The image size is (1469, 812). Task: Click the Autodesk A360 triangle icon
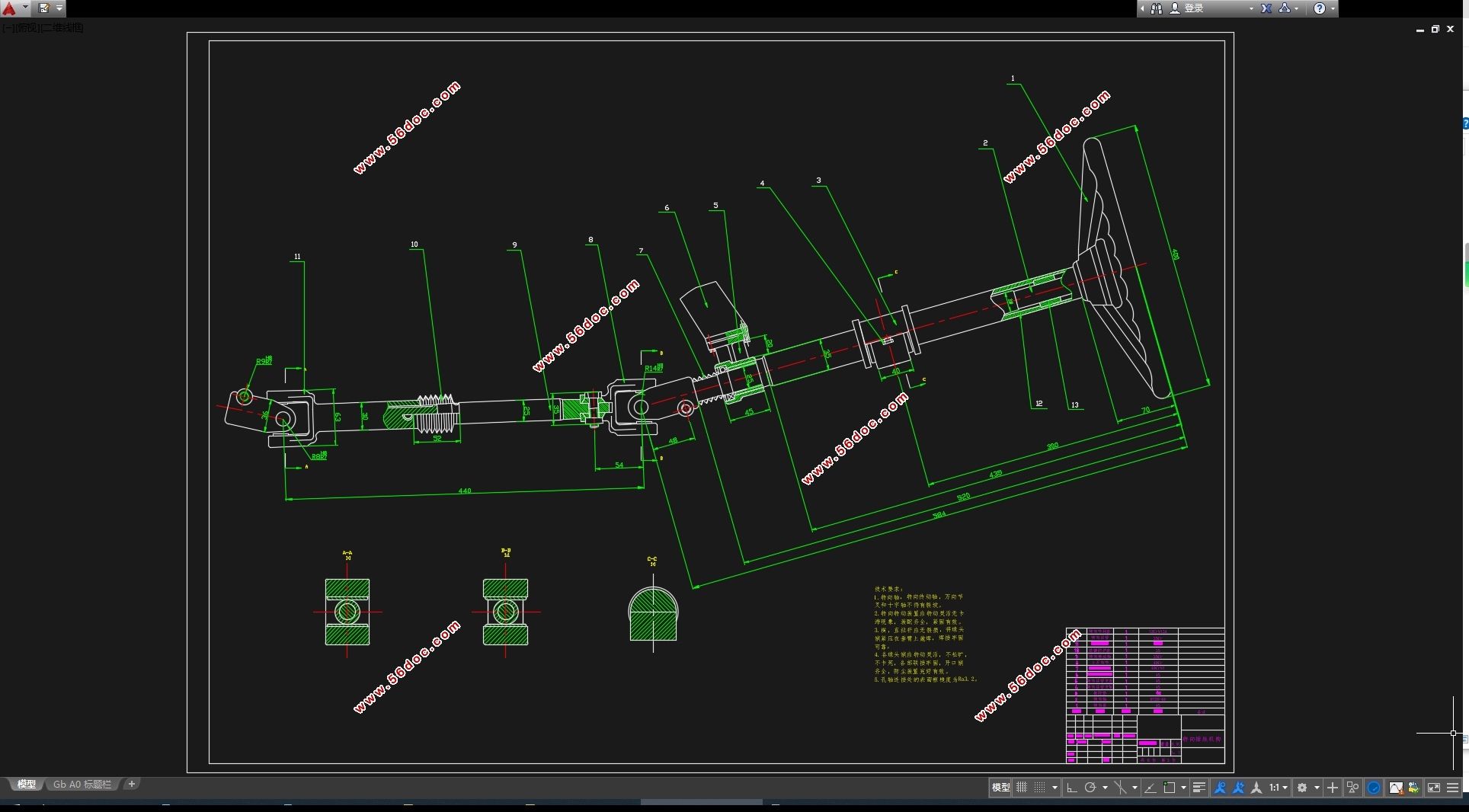pyautogui.click(x=1285, y=8)
